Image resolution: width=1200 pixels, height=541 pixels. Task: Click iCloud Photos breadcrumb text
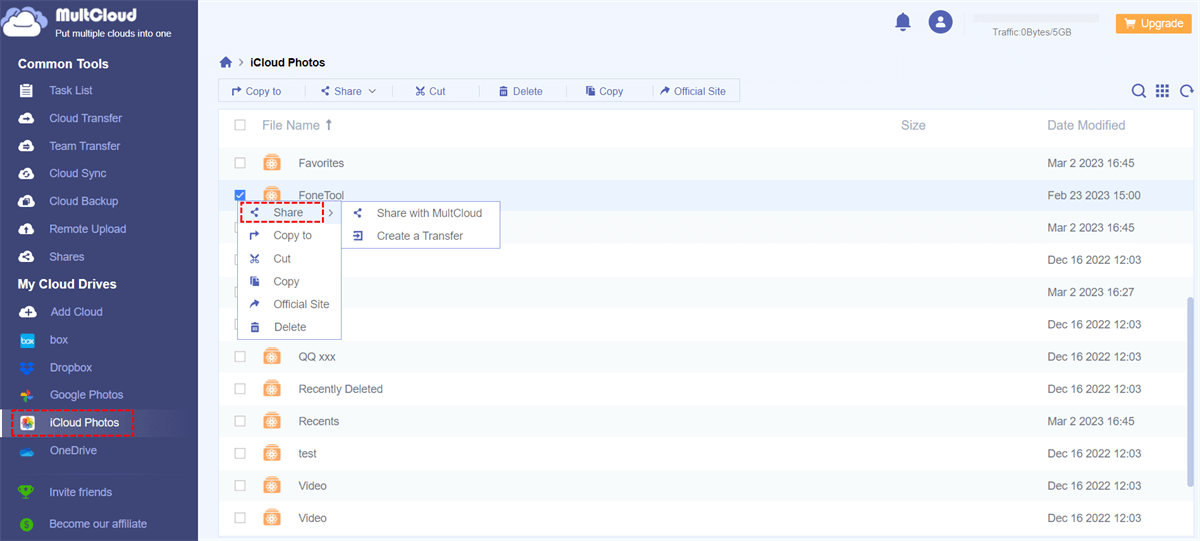[287, 62]
